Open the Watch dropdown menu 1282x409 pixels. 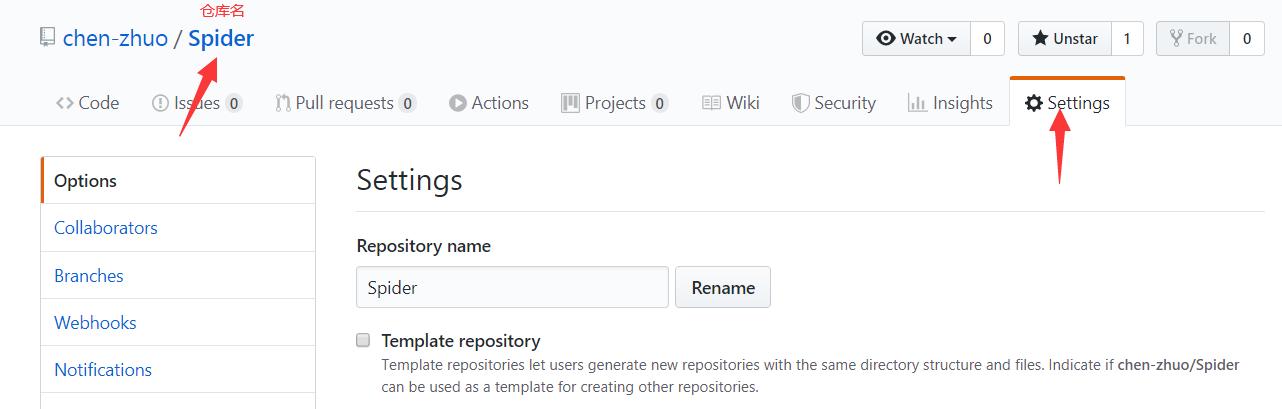tap(916, 39)
